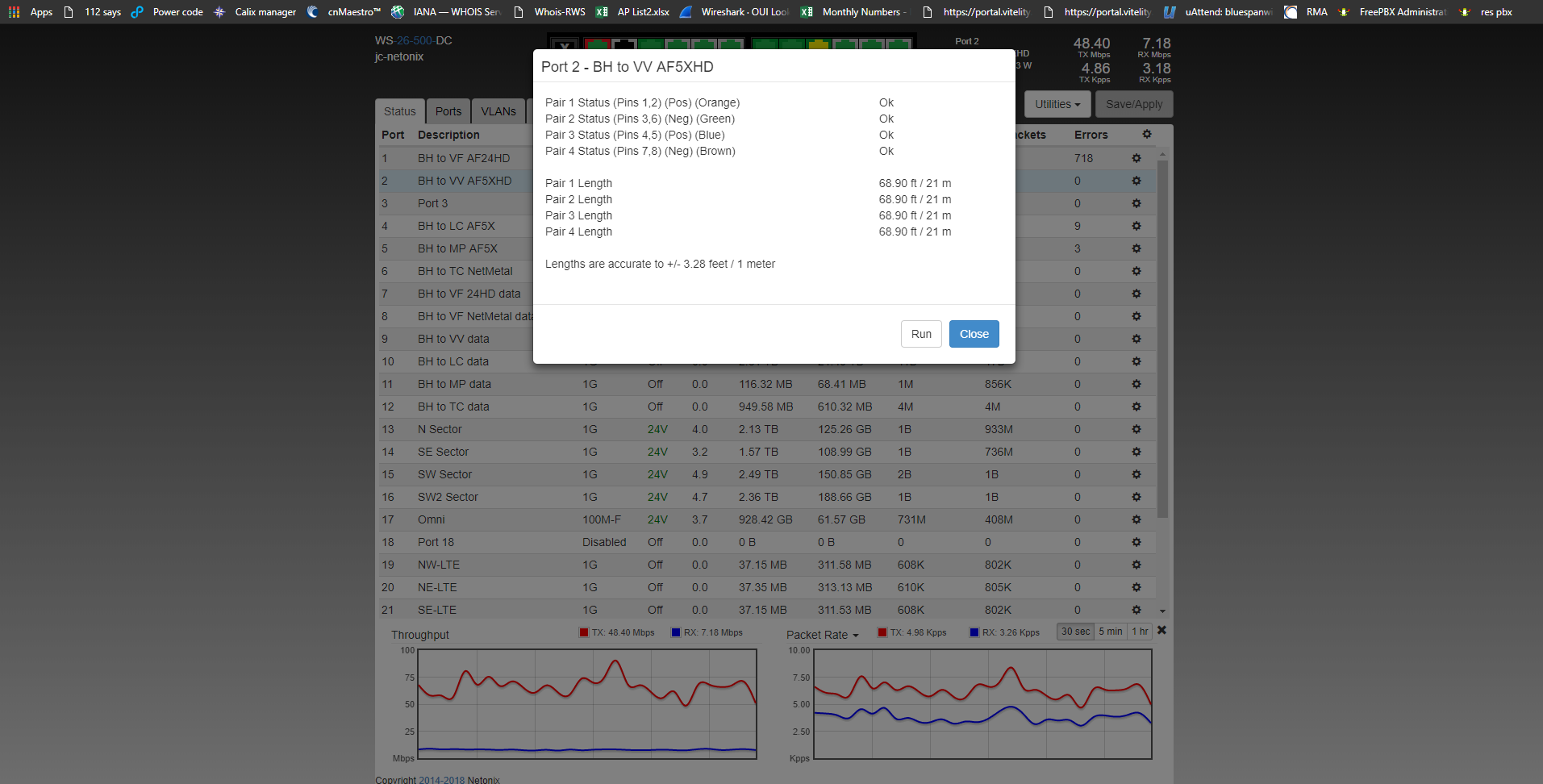Open the VLANs tab
The image size is (1543, 784).
pyautogui.click(x=498, y=111)
